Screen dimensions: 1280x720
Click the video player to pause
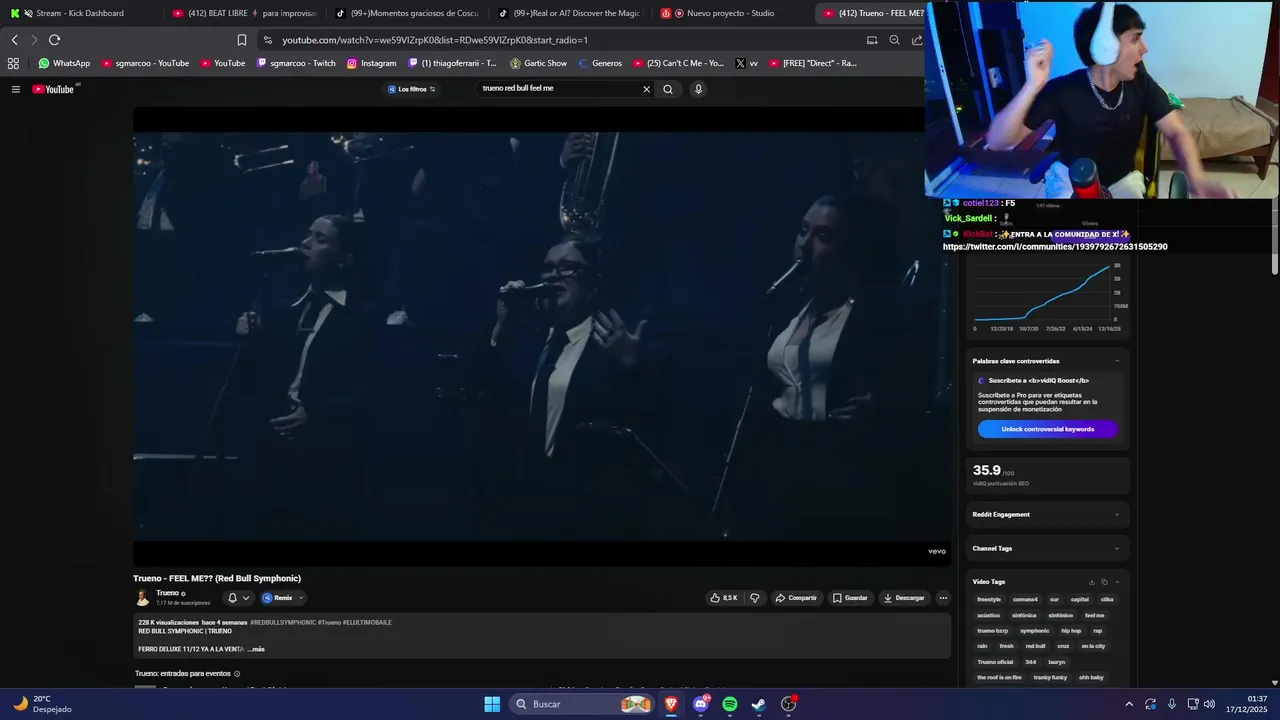(542, 337)
